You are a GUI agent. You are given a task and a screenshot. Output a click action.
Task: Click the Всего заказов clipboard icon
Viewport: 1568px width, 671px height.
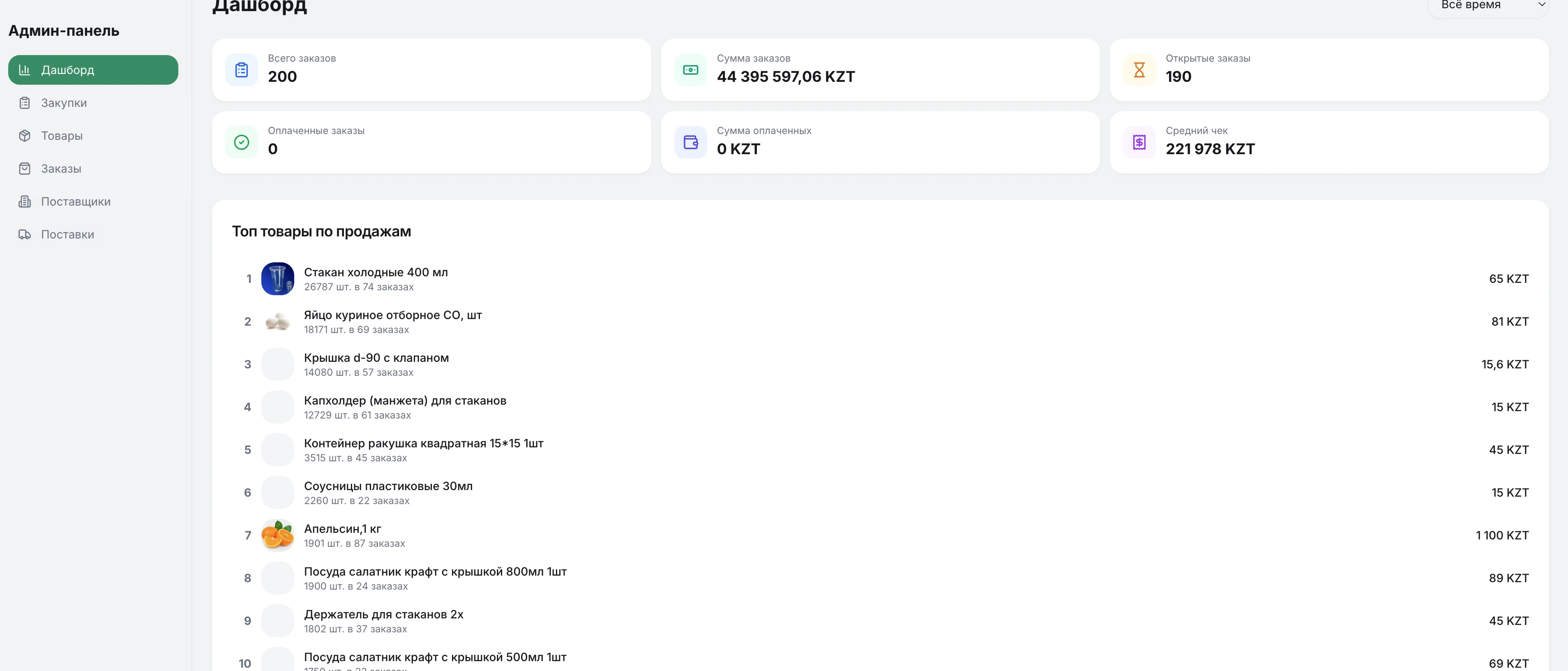242,70
